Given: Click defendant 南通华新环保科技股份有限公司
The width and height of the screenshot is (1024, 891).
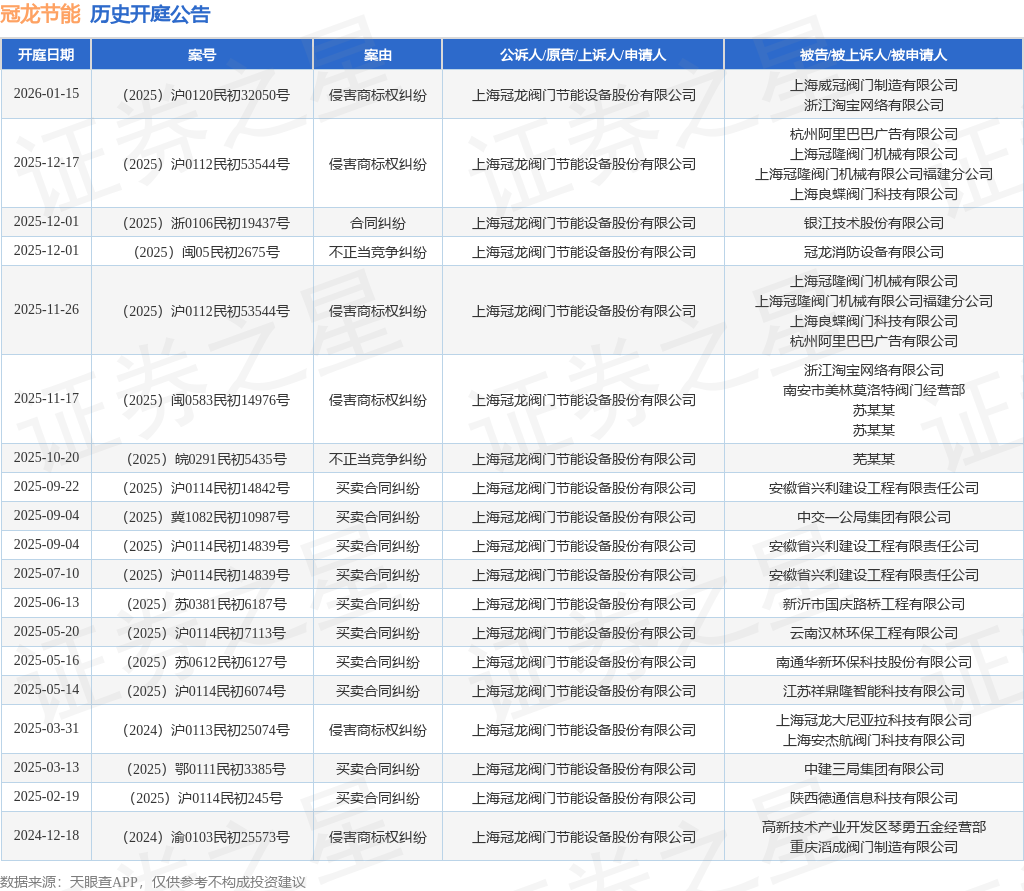Looking at the screenshot, I should (874, 662).
